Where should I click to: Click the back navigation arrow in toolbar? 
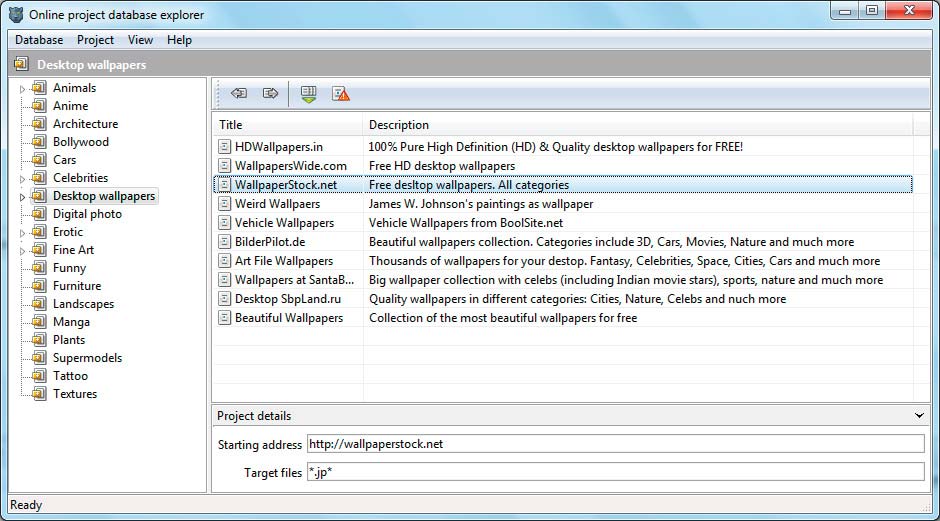point(239,93)
